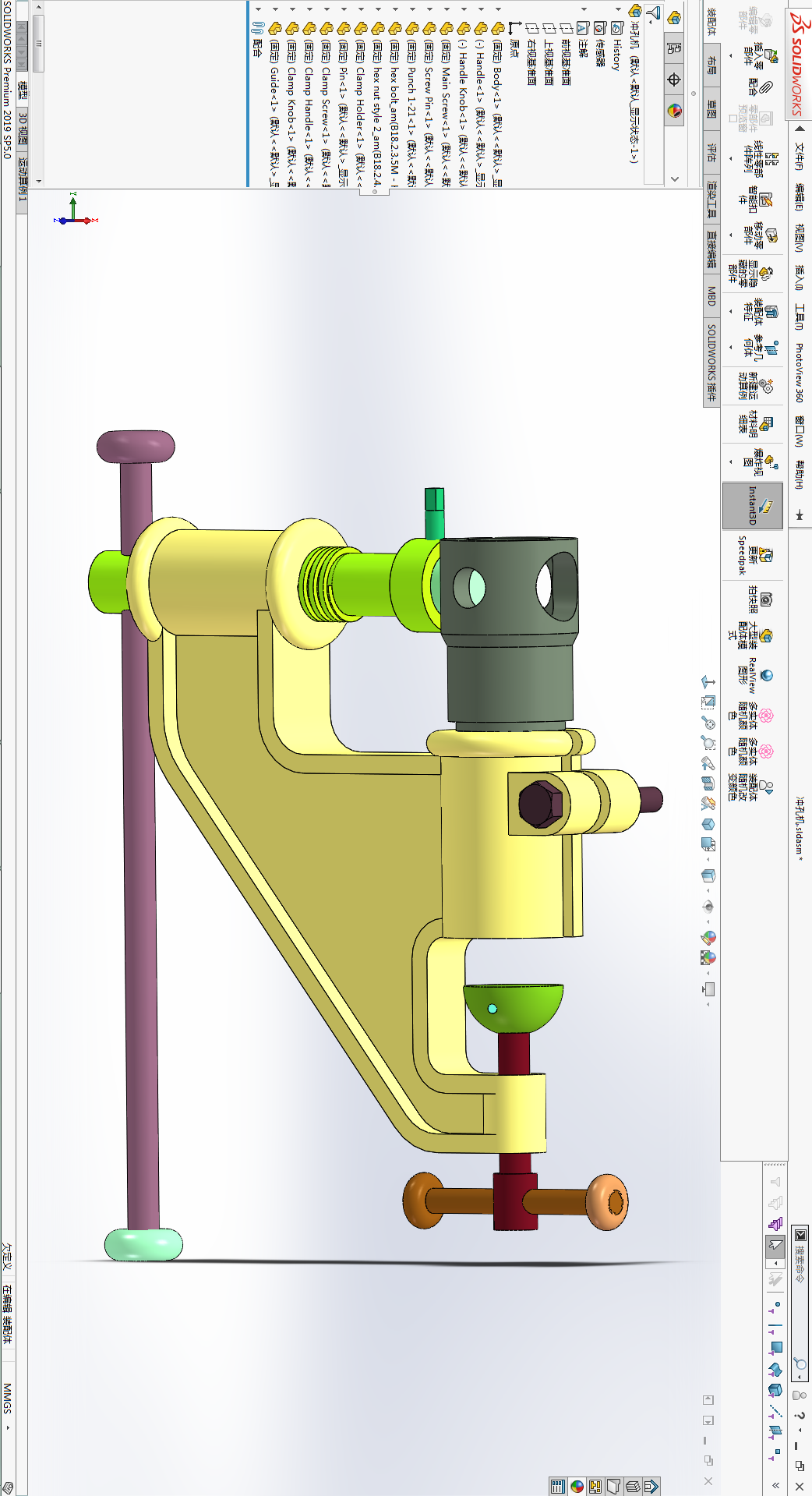Open the 帮助(H) Help menu

click(x=800, y=474)
